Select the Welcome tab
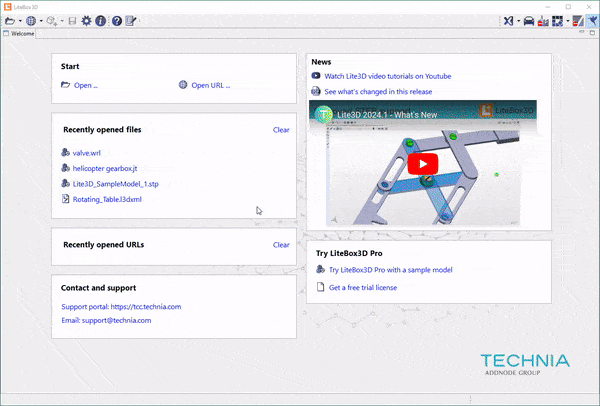Image resolution: width=600 pixels, height=406 pixels. [19, 34]
